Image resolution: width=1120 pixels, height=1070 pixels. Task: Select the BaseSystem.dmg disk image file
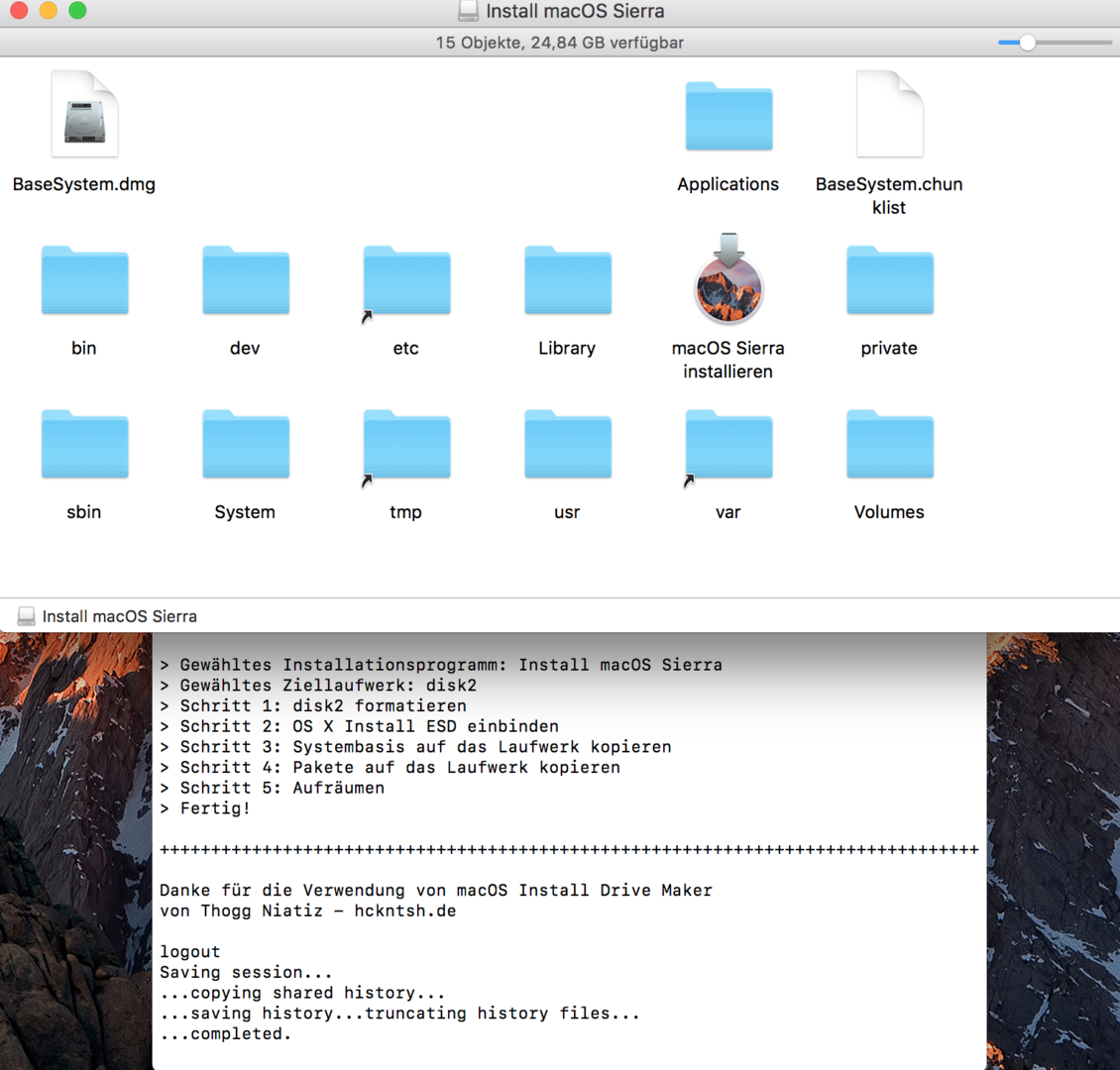tap(84, 116)
